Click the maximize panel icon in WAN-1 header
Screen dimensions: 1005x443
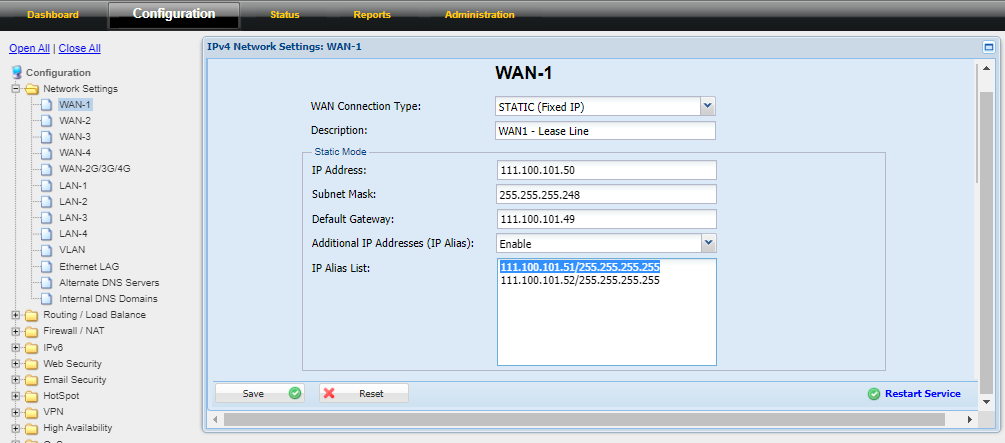(988, 47)
